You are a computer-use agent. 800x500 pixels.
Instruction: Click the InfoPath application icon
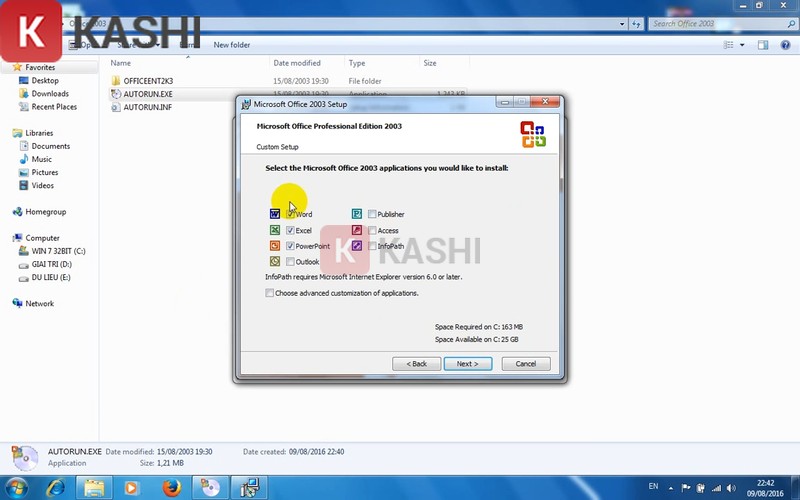click(x=357, y=246)
